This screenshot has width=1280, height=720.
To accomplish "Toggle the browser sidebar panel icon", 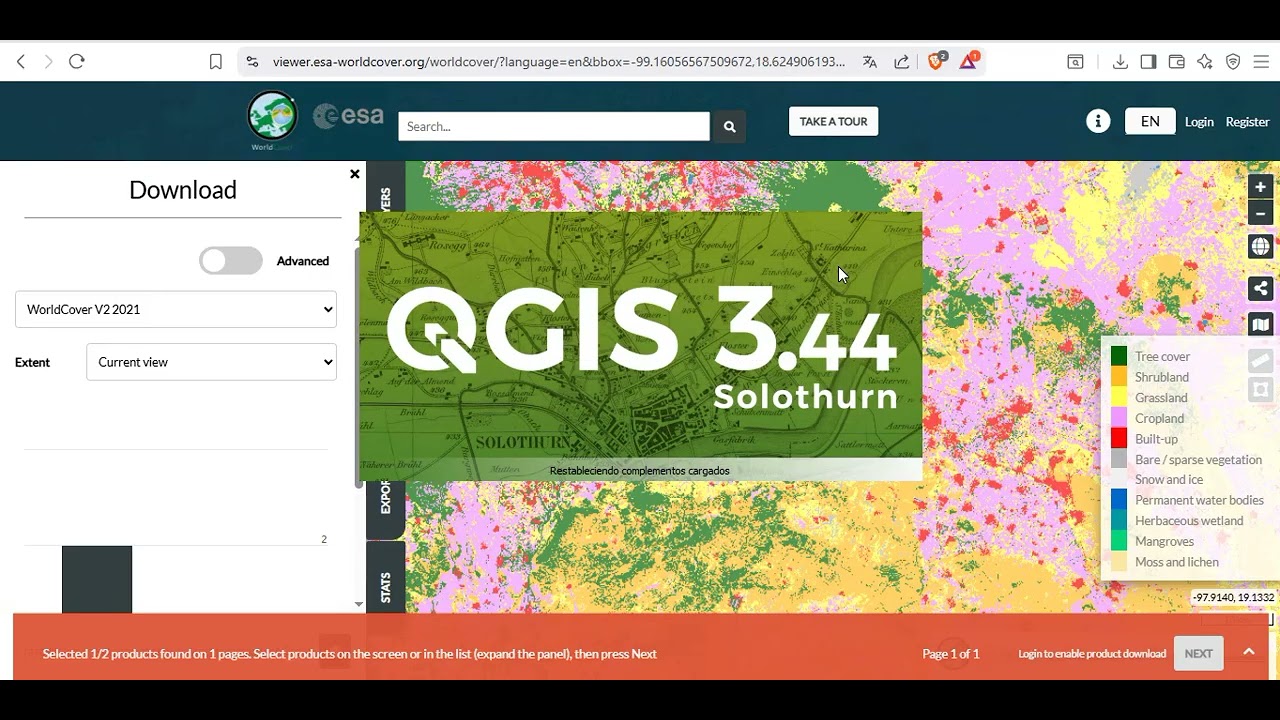I will pos(1148,62).
